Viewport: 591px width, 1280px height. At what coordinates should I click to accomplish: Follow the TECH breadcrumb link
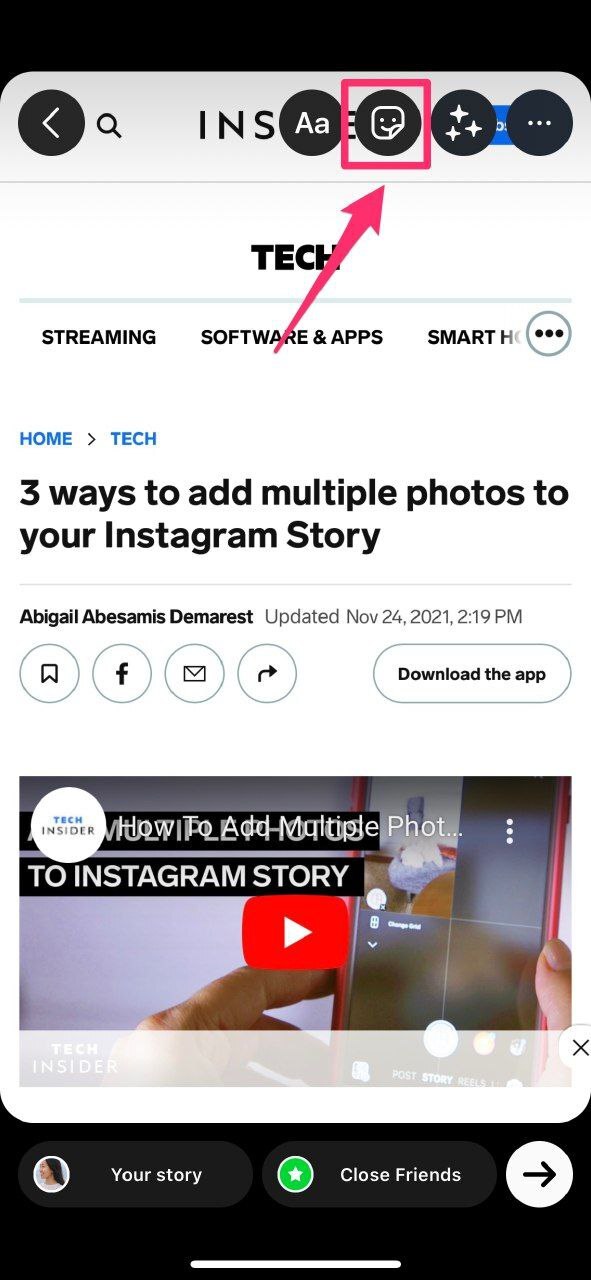134,439
